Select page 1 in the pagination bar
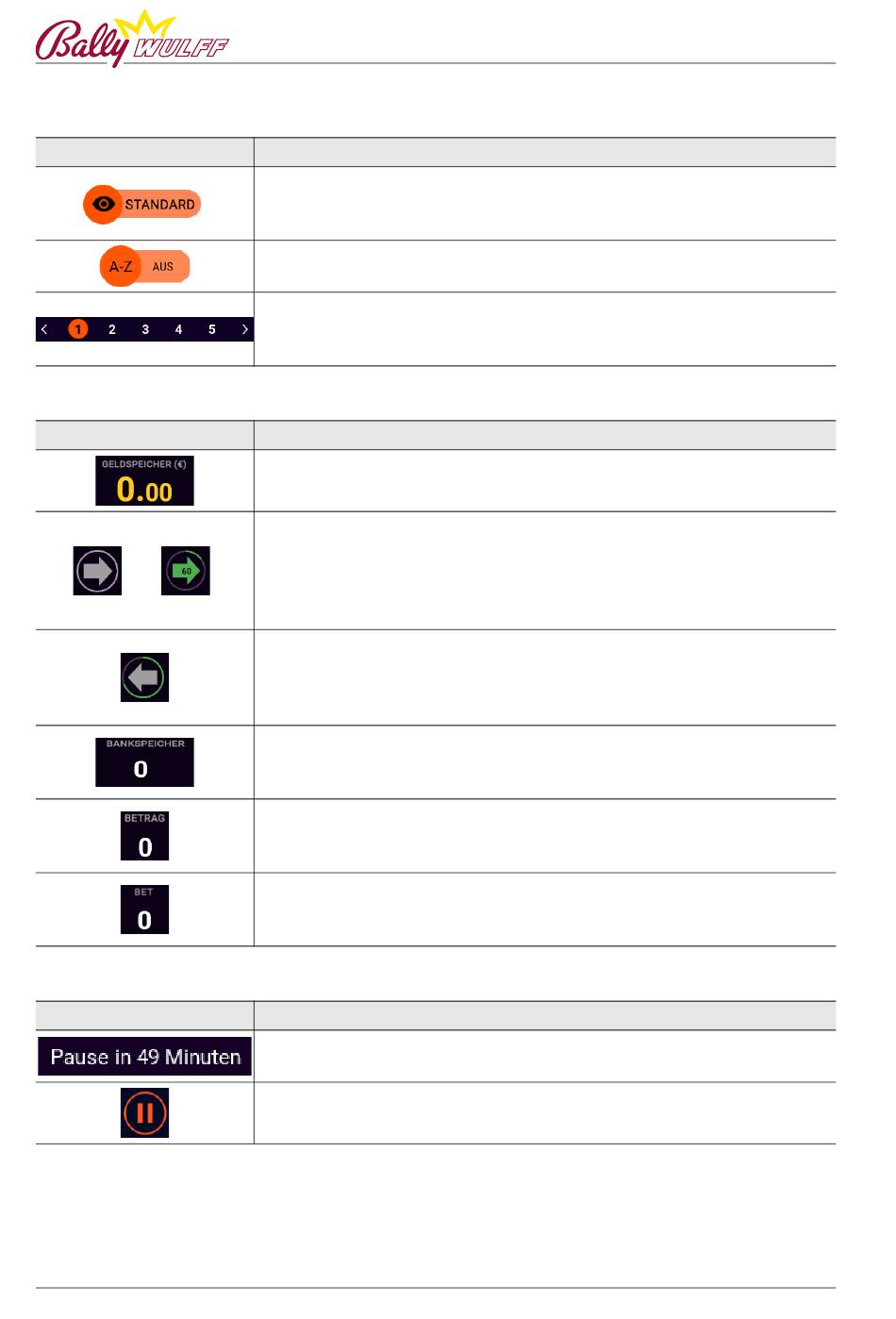Image resolution: width=896 pixels, height=1319 pixels. [x=78, y=329]
